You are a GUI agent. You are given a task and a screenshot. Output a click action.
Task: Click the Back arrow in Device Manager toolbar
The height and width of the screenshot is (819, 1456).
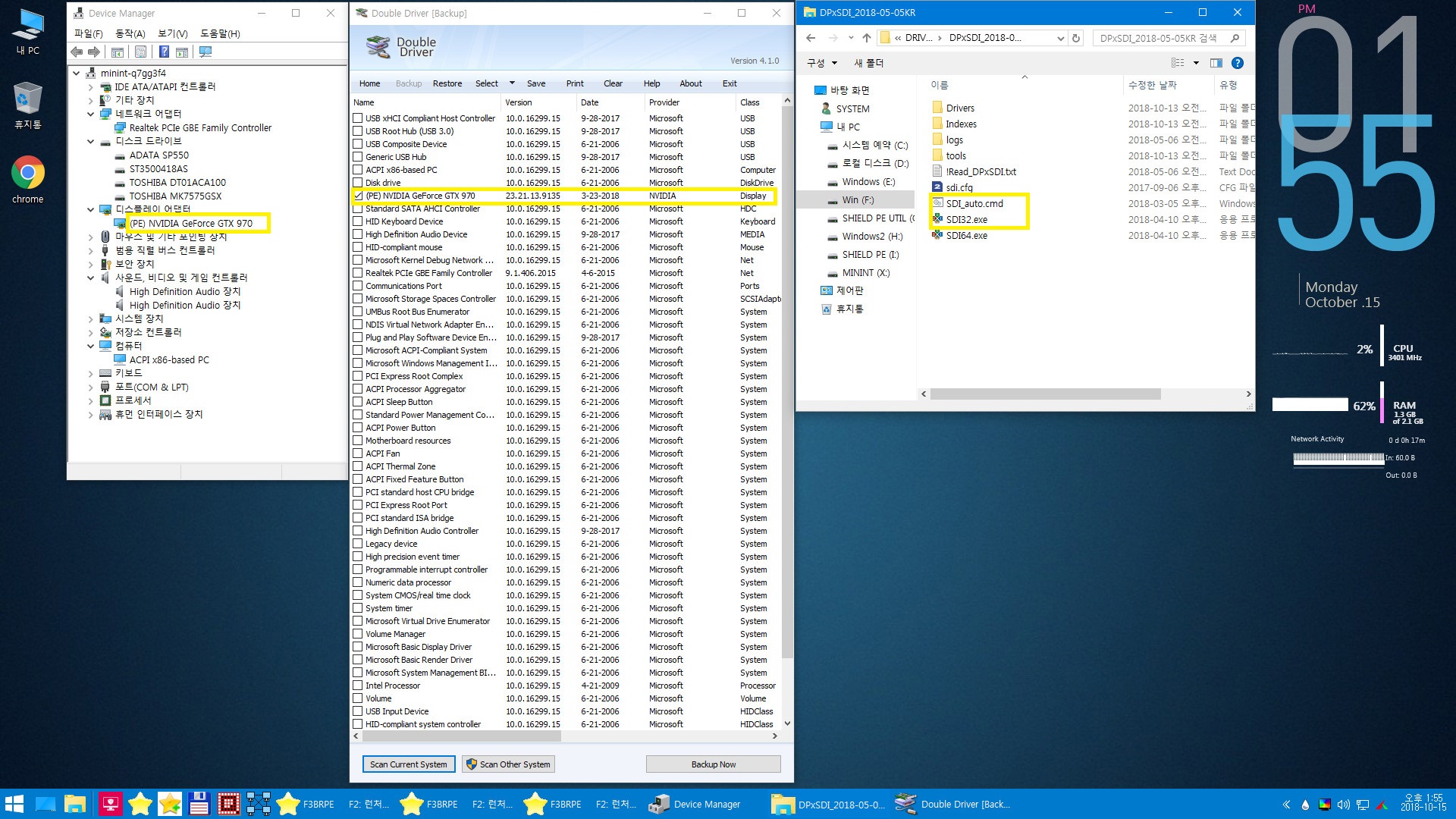(x=77, y=52)
